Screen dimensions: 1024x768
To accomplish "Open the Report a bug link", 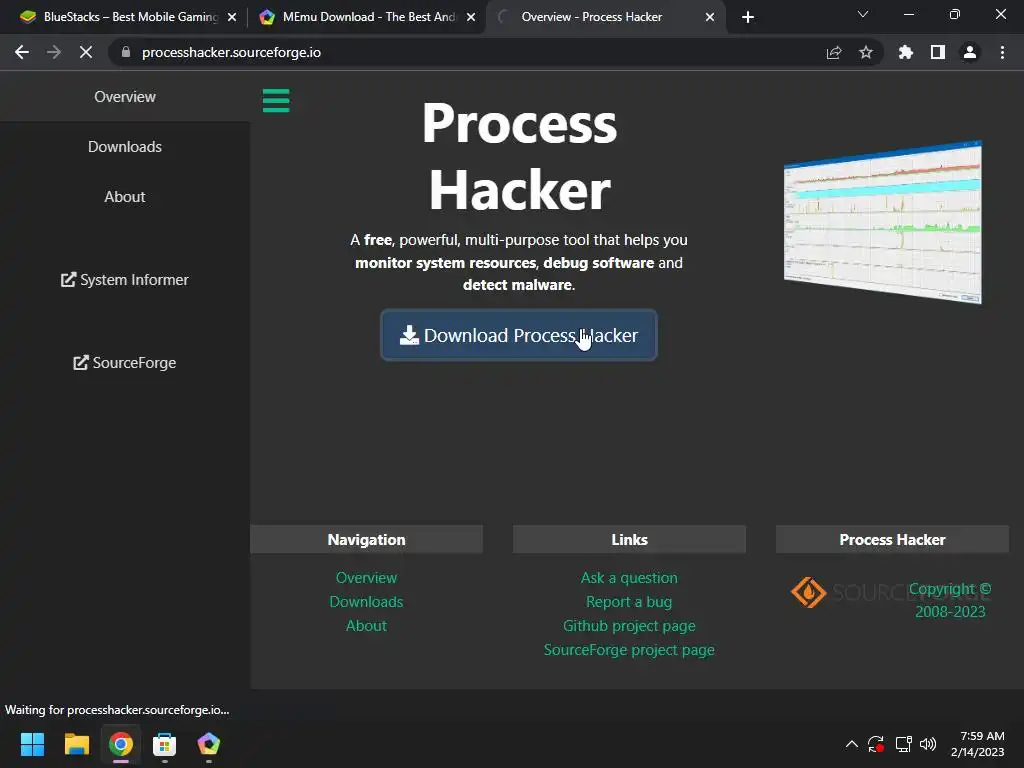I will click(x=630, y=601).
